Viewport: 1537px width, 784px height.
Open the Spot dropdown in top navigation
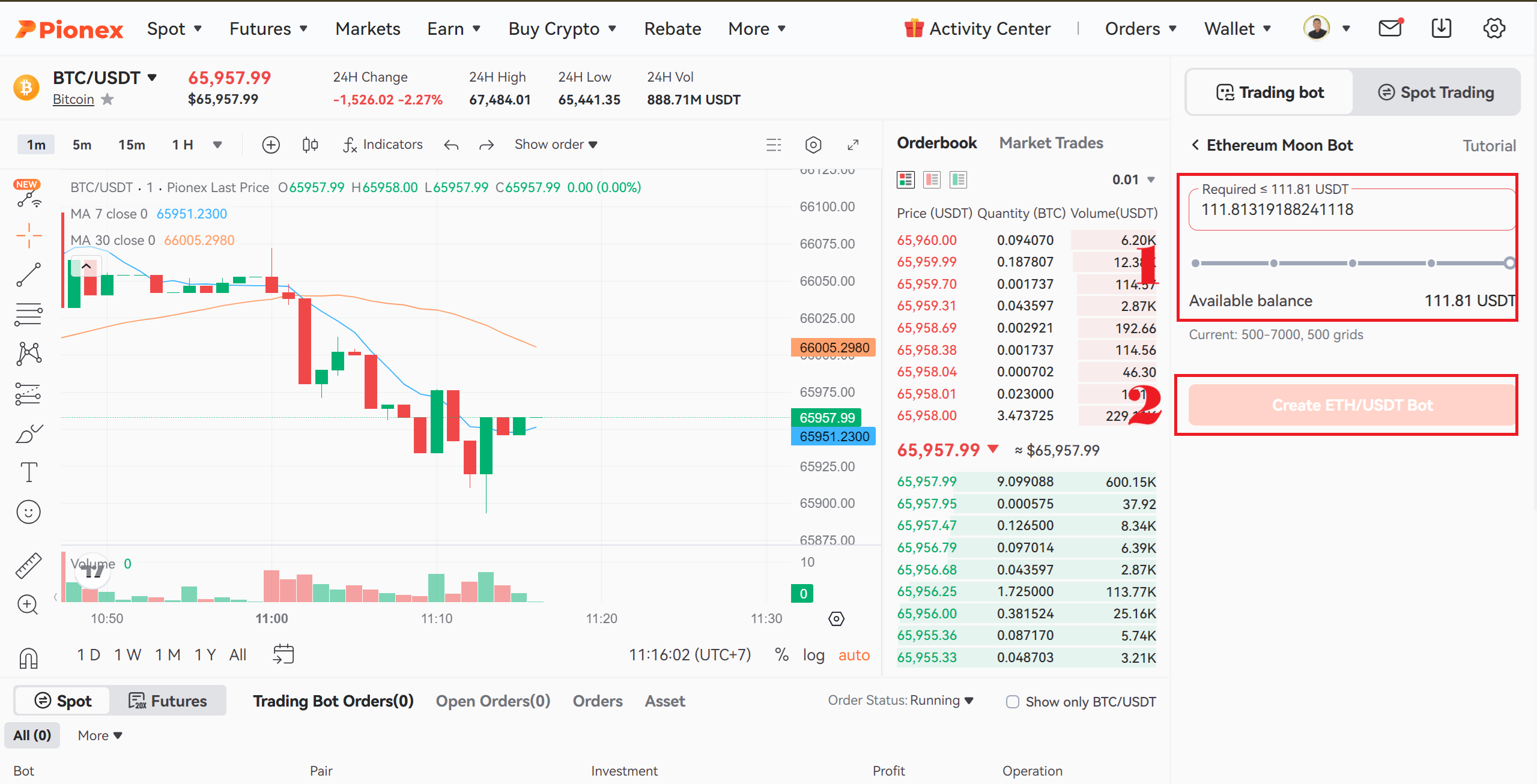pyautogui.click(x=174, y=29)
